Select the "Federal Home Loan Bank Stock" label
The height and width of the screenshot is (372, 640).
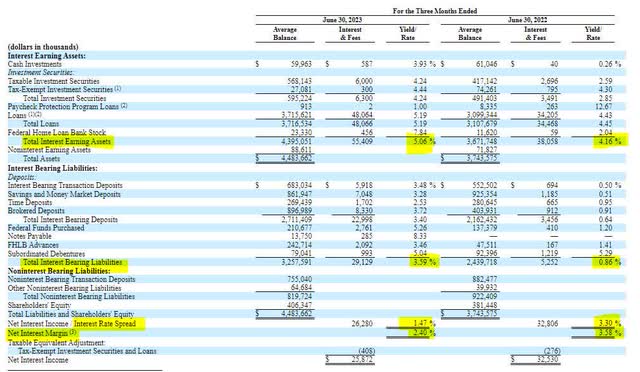pos(57,132)
